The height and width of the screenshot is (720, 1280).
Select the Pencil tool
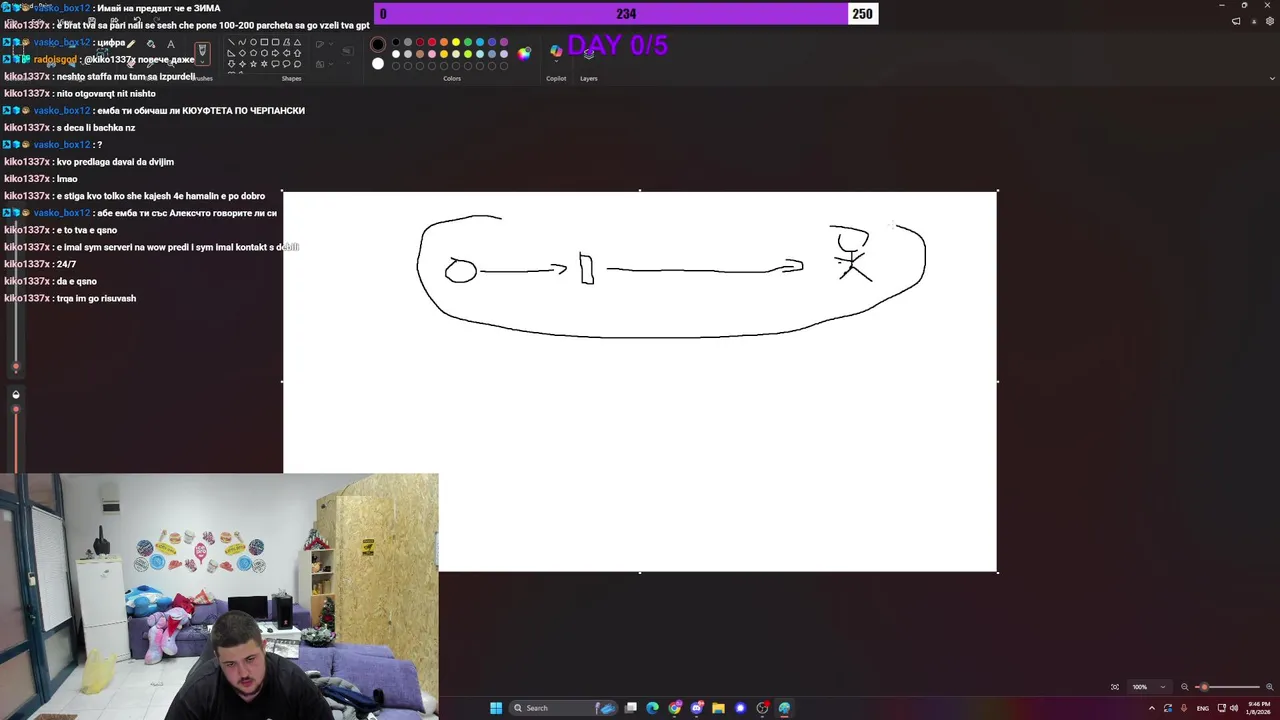(131, 44)
